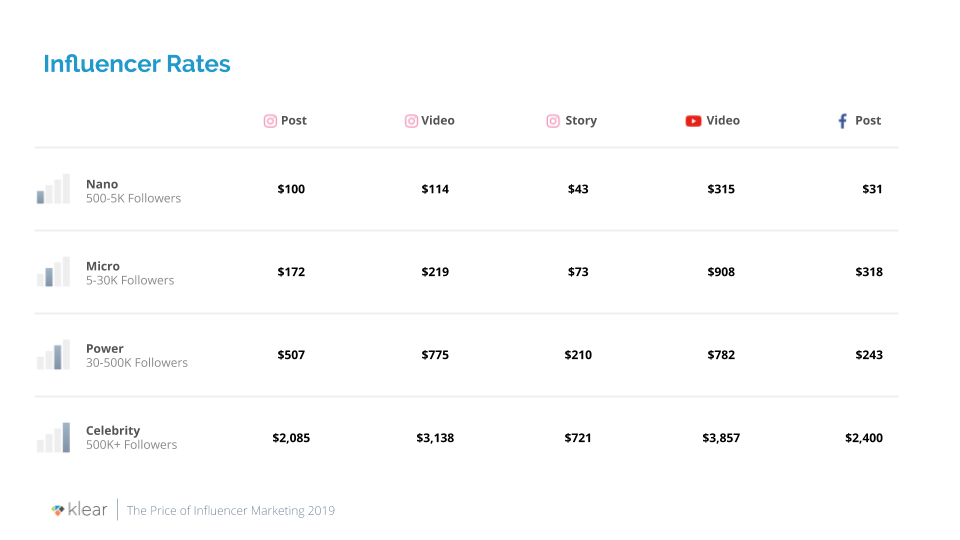960x540 pixels.
Task: Click the Power tier bar-chart icon
Action: [x=54, y=355]
